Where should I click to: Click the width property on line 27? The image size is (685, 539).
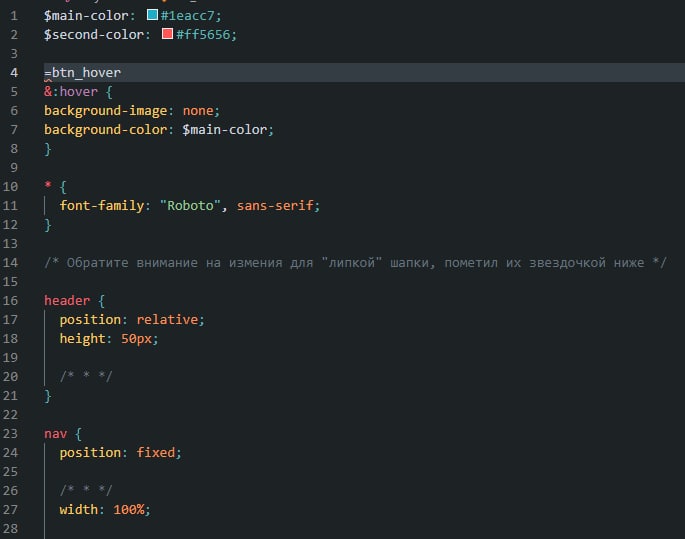79,510
